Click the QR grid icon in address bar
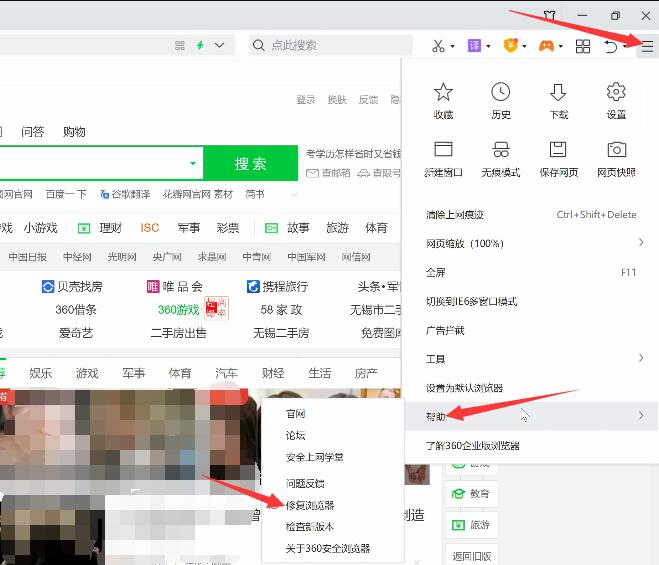This screenshot has width=659, height=565. 180,45
